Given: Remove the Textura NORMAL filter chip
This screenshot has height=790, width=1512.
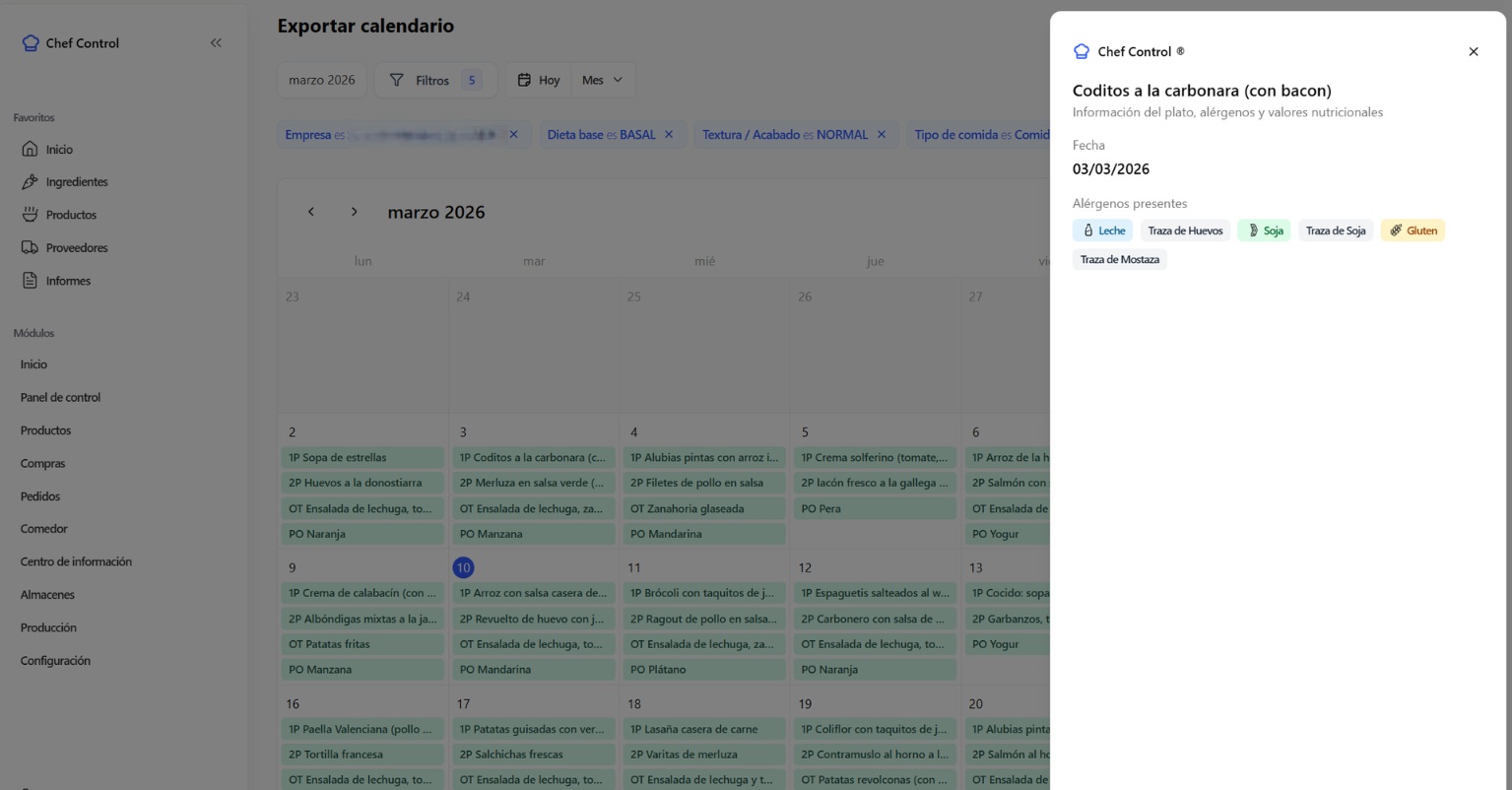Looking at the screenshot, I should 882,135.
